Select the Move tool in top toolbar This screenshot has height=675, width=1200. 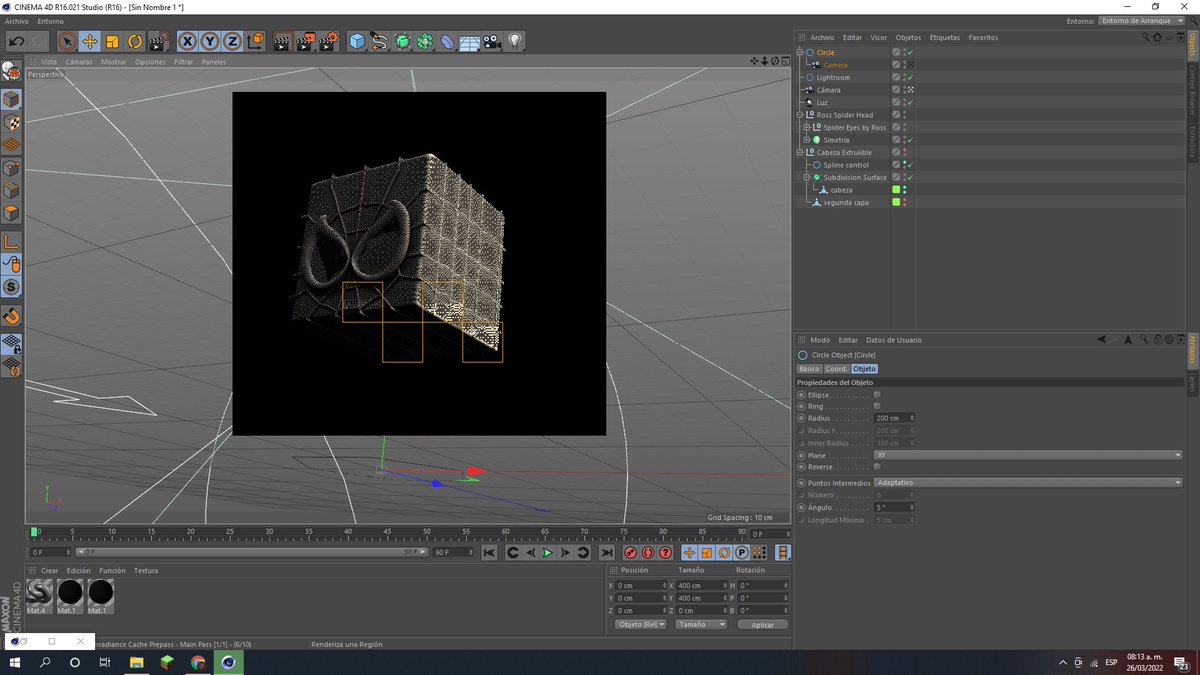[x=90, y=41]
